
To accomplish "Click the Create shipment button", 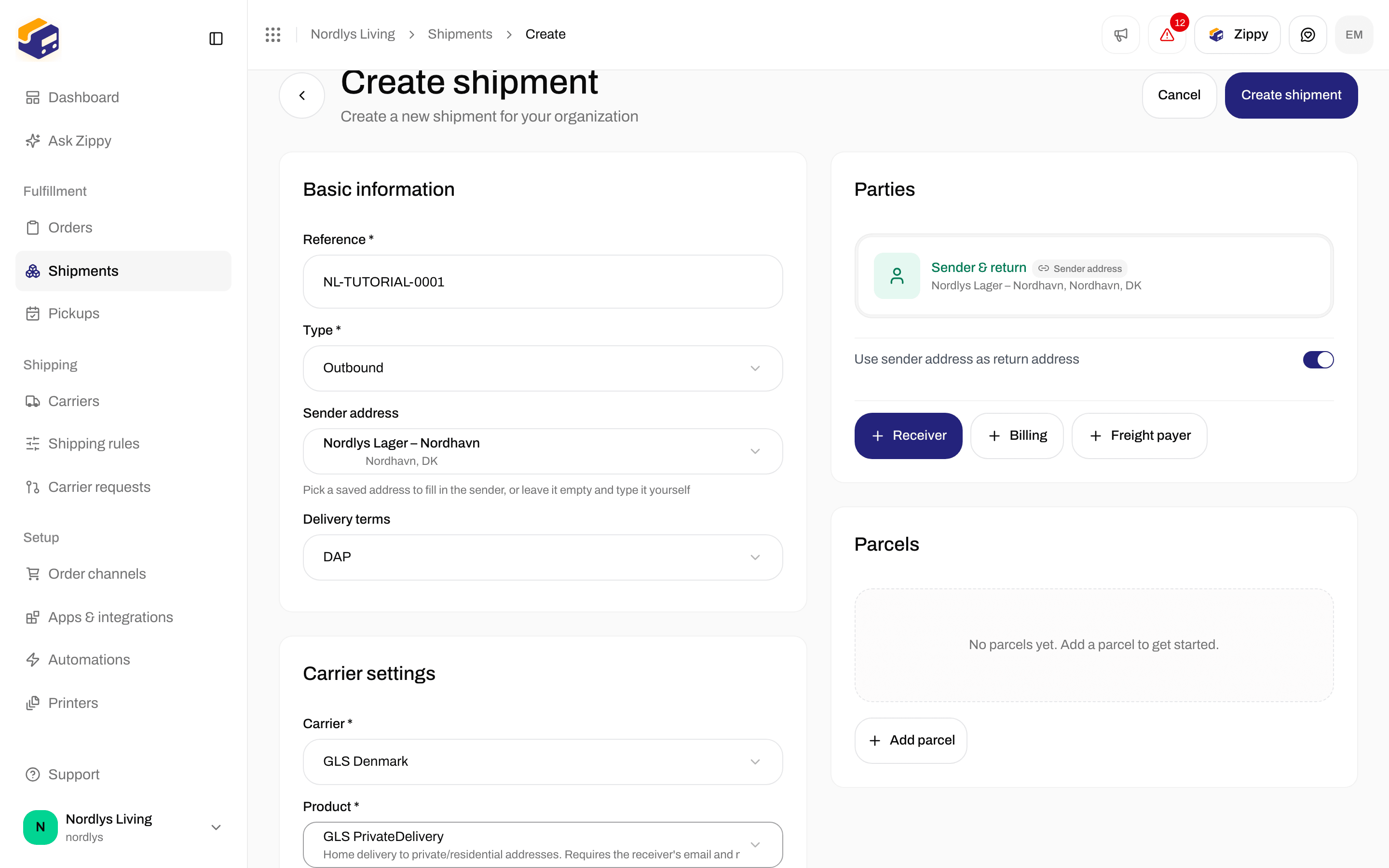I will click(1291, 95).
